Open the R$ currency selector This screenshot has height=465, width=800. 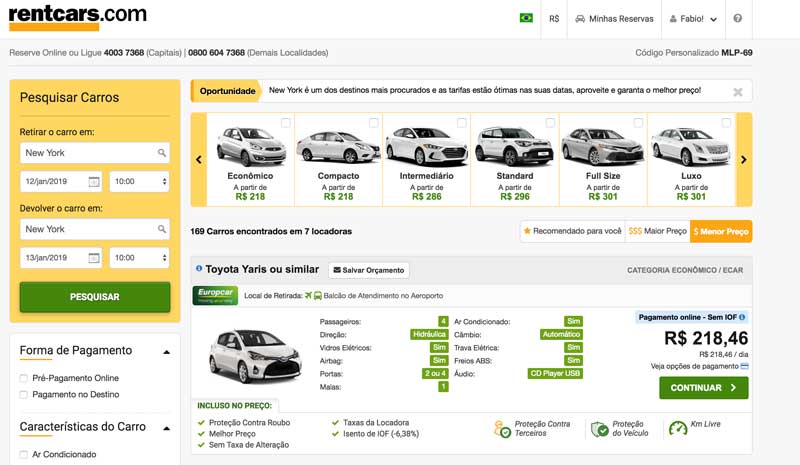point(554,19)
